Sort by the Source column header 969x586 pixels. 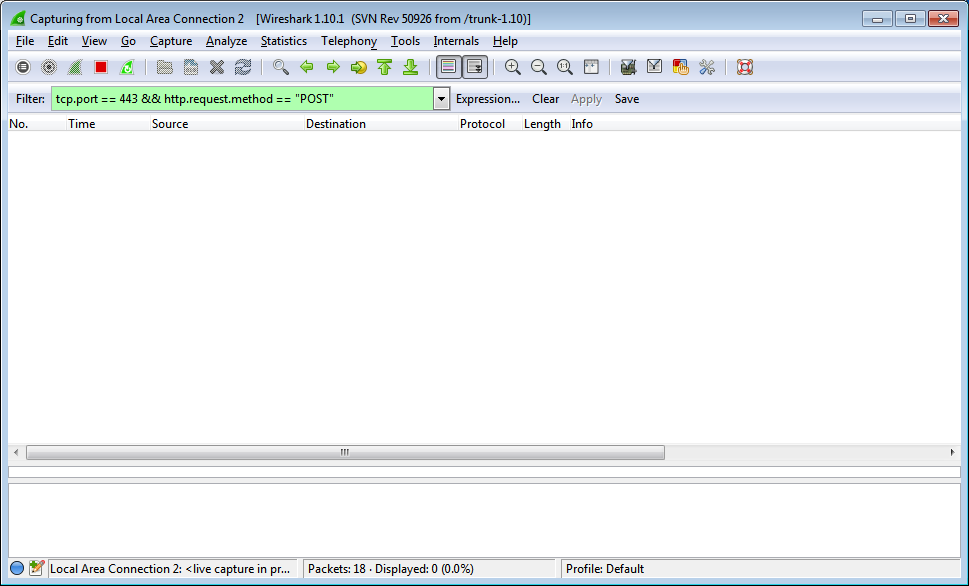[227, 124]
